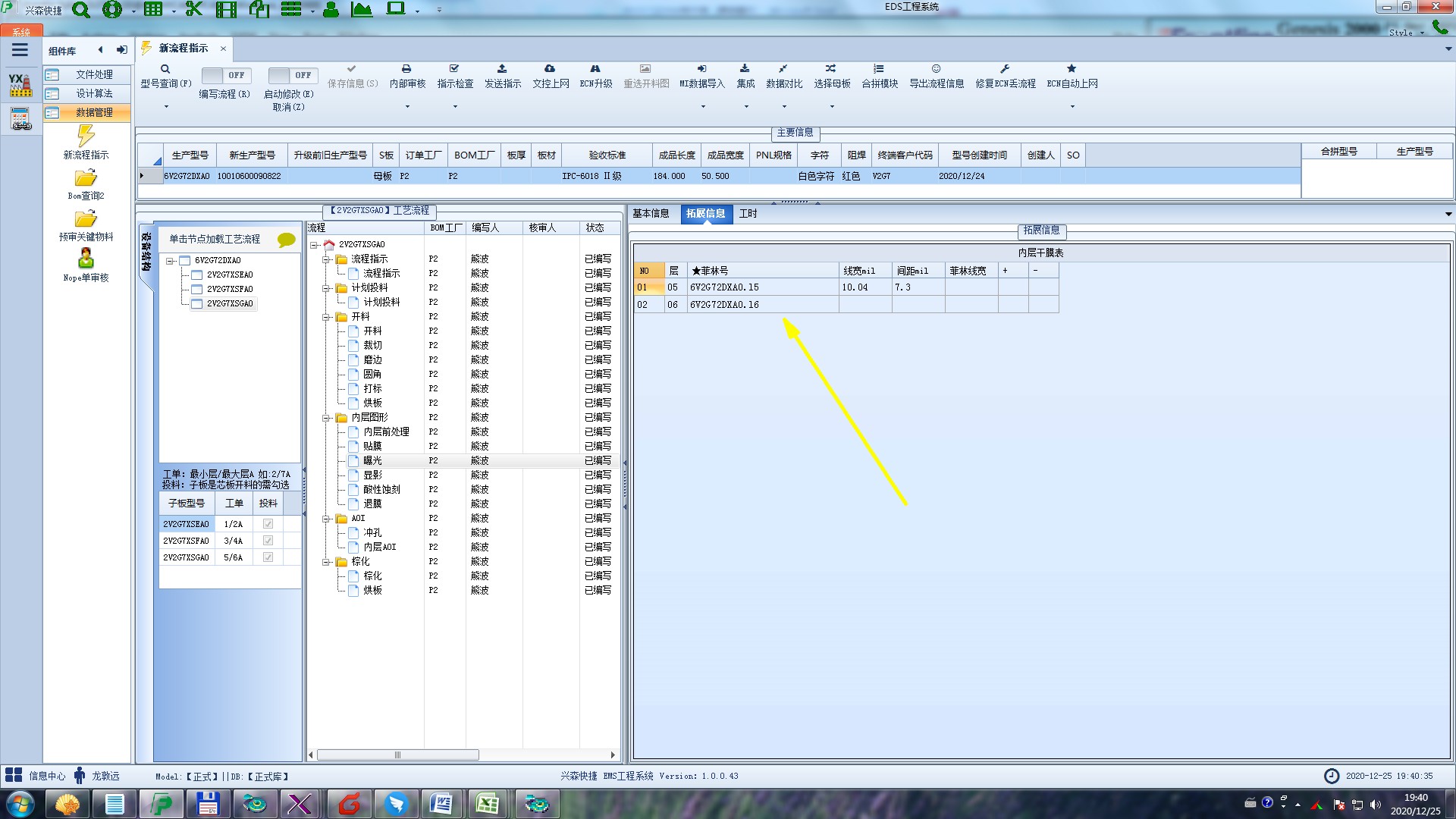Open the 新流程指示 lightning icon in sidebar
This screenshot has height=819, width=1456.
tap(86, 136)
